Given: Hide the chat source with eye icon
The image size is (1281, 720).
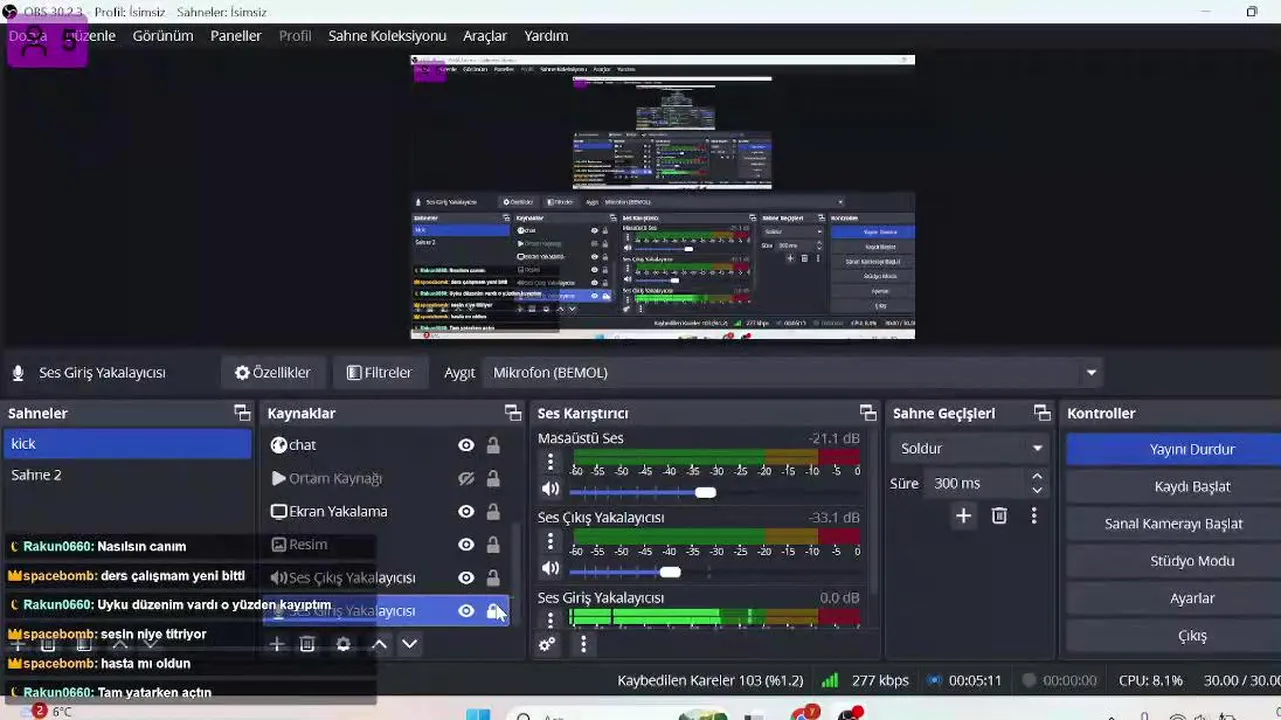Looking at the screenshot, I should coord(466,445).
